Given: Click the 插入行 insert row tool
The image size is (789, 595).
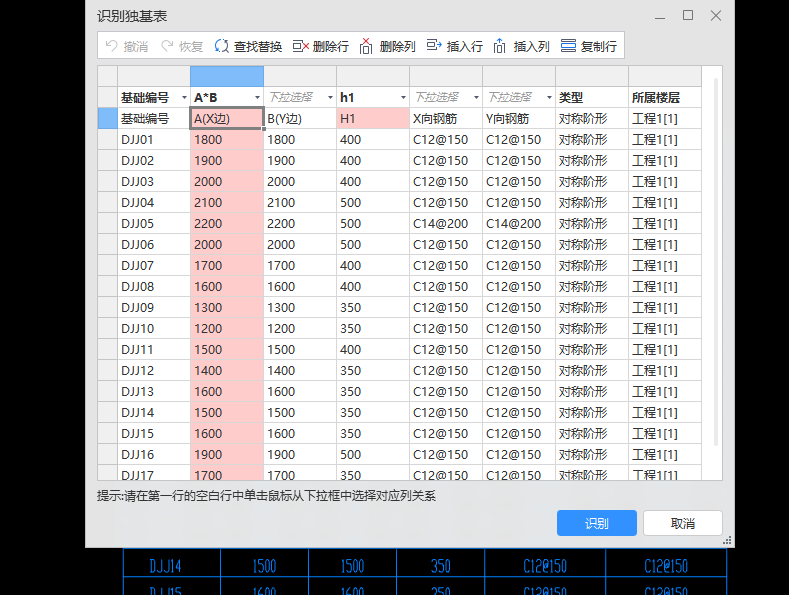Looking at the screenshot, I should pos(454,46).
